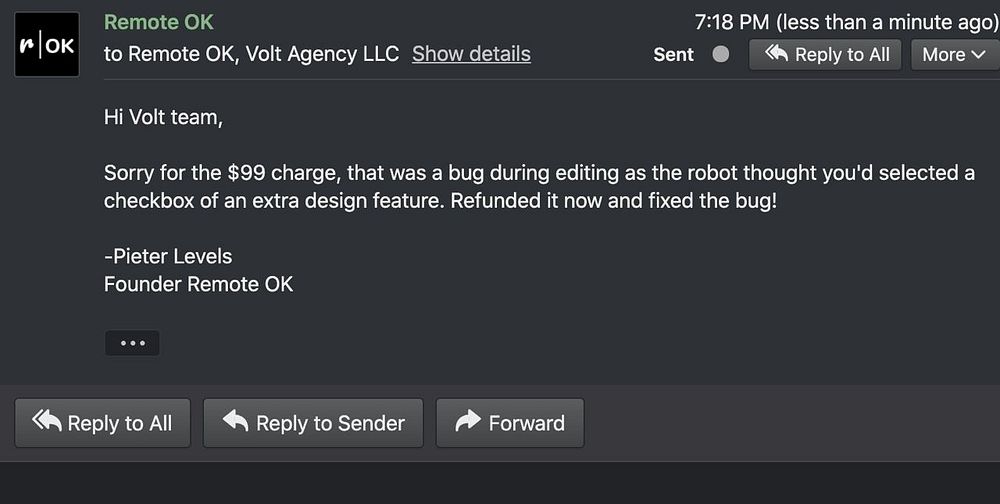Click the Pieter Levels signature line
The height and width of the screenshot is (504, 1000).
168,256
